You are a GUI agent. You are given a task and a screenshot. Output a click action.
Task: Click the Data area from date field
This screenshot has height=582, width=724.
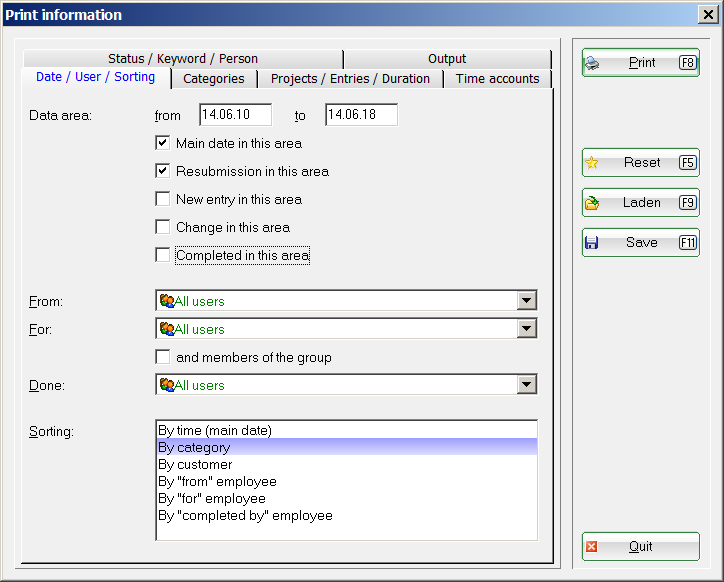[x=235, y=116]
